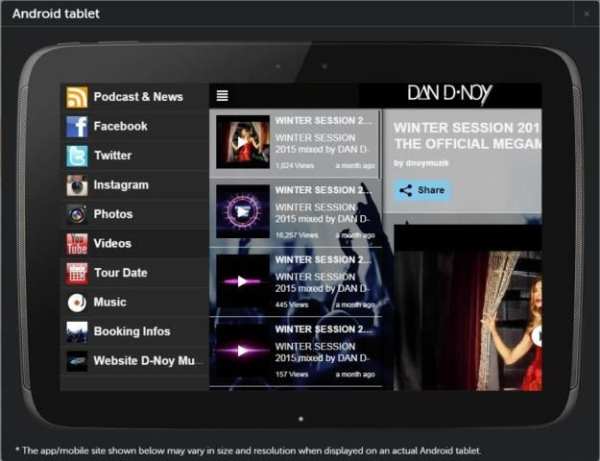Viewport: 600px width, 461px height.
Task: Click the Photos camera lens icon
Action: 77,214
